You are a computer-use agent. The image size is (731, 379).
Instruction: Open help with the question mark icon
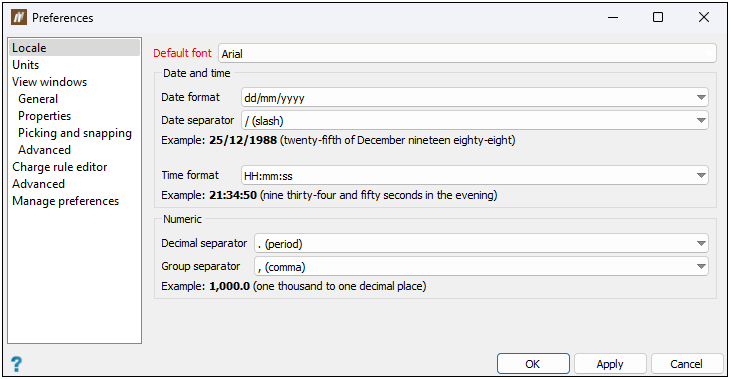click(16, 364)
